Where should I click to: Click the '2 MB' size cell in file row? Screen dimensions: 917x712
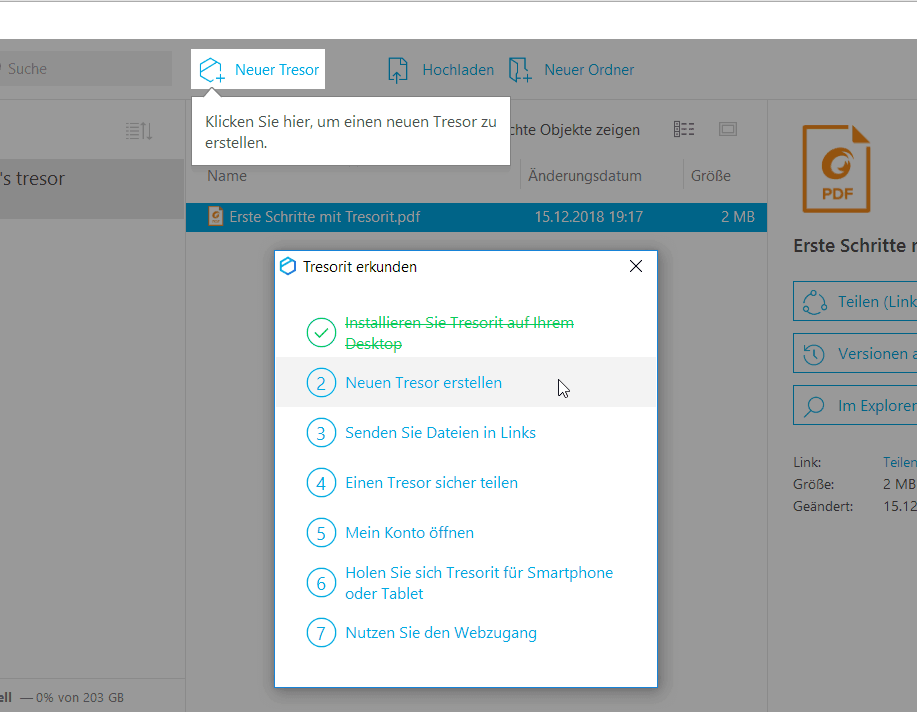(737, 217)
